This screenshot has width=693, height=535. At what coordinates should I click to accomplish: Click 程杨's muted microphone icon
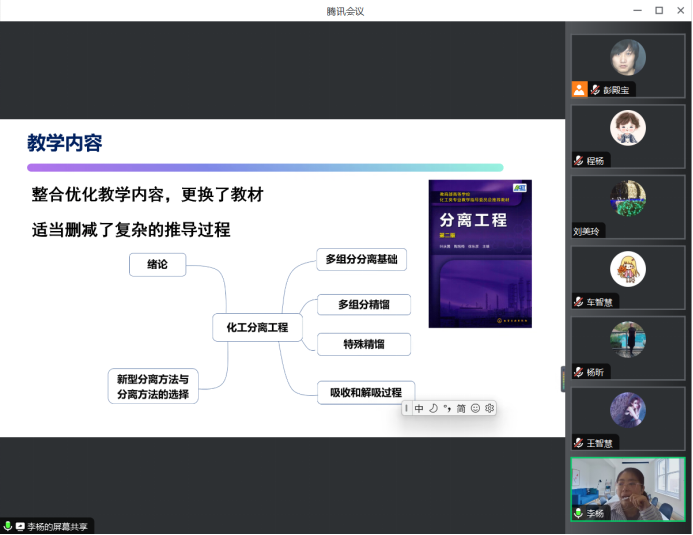[x=579, y=160]
